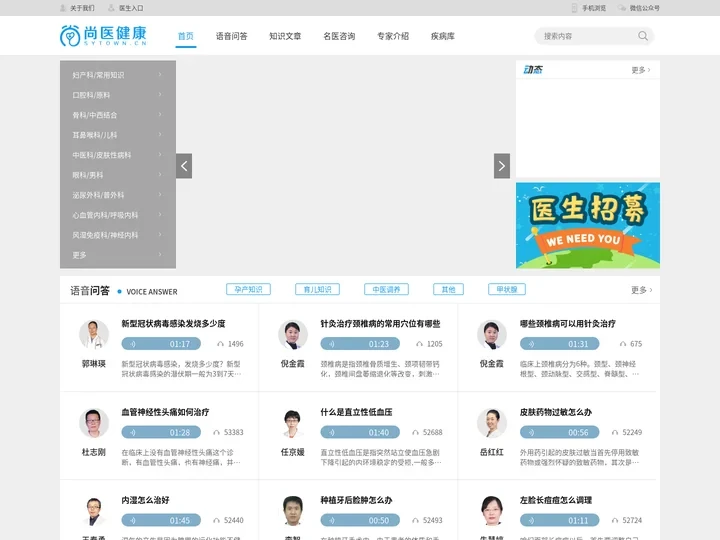Image resolution: width=720 pixels, height=540 pixels.
Task: Open 疾病库 nav item
Action: [x=443, y=36]
